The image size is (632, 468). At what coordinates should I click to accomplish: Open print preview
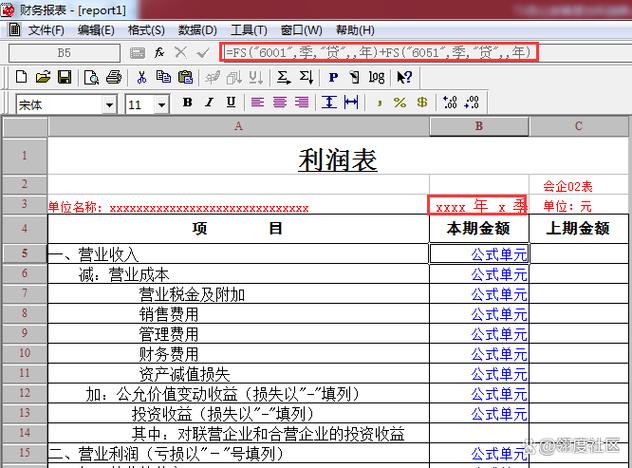91,77
